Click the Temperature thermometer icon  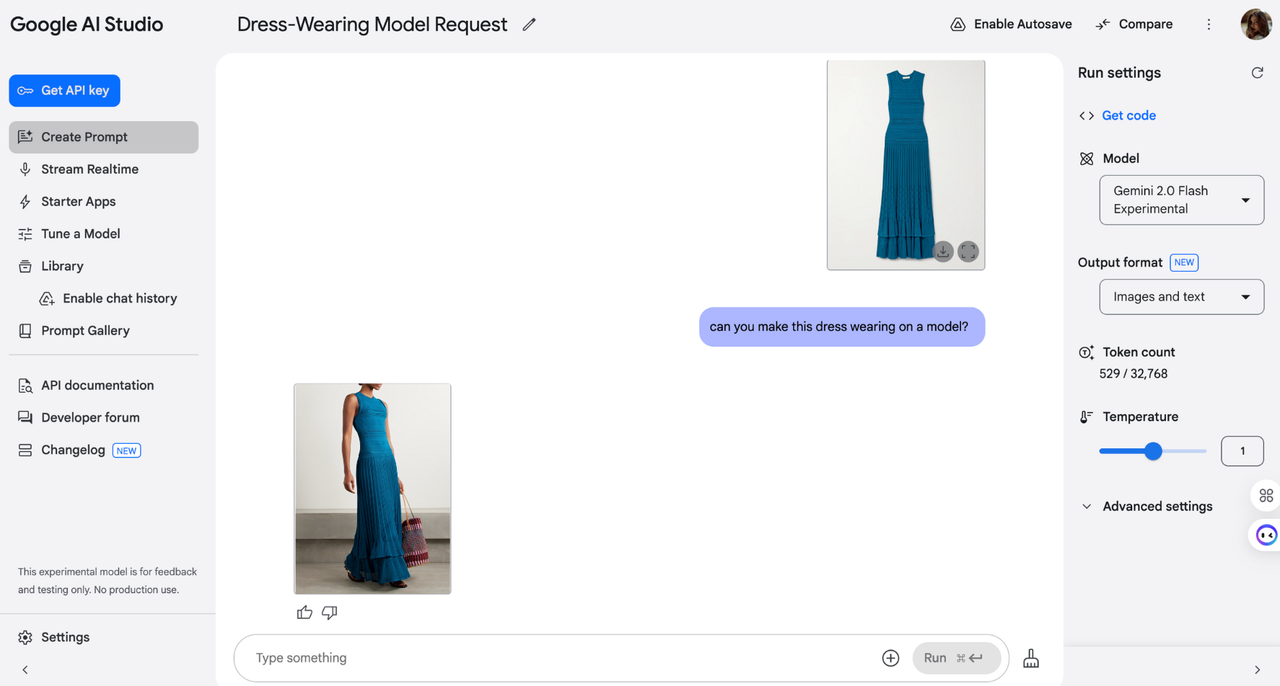(x=1086, y=417)
